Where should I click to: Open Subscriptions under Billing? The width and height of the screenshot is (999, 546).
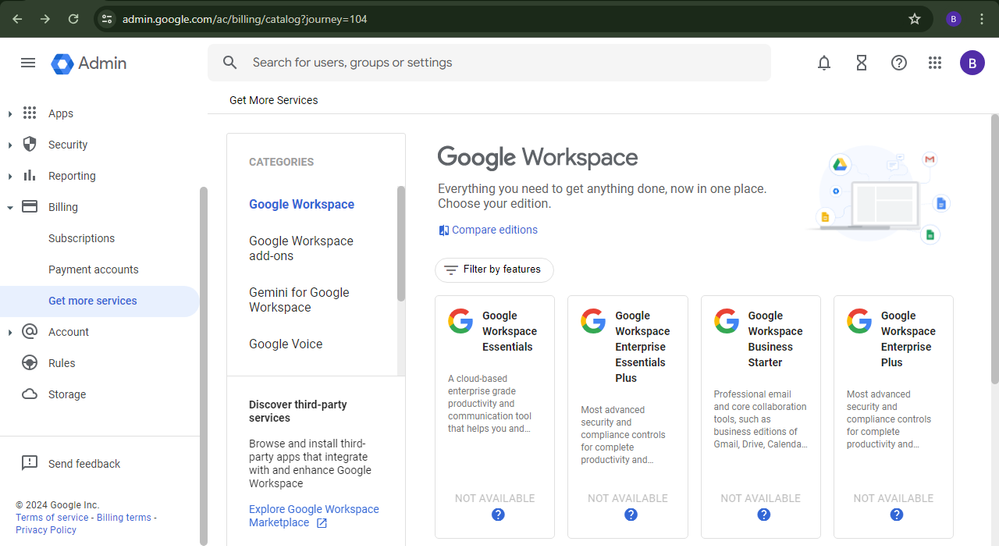pos(82,238)
